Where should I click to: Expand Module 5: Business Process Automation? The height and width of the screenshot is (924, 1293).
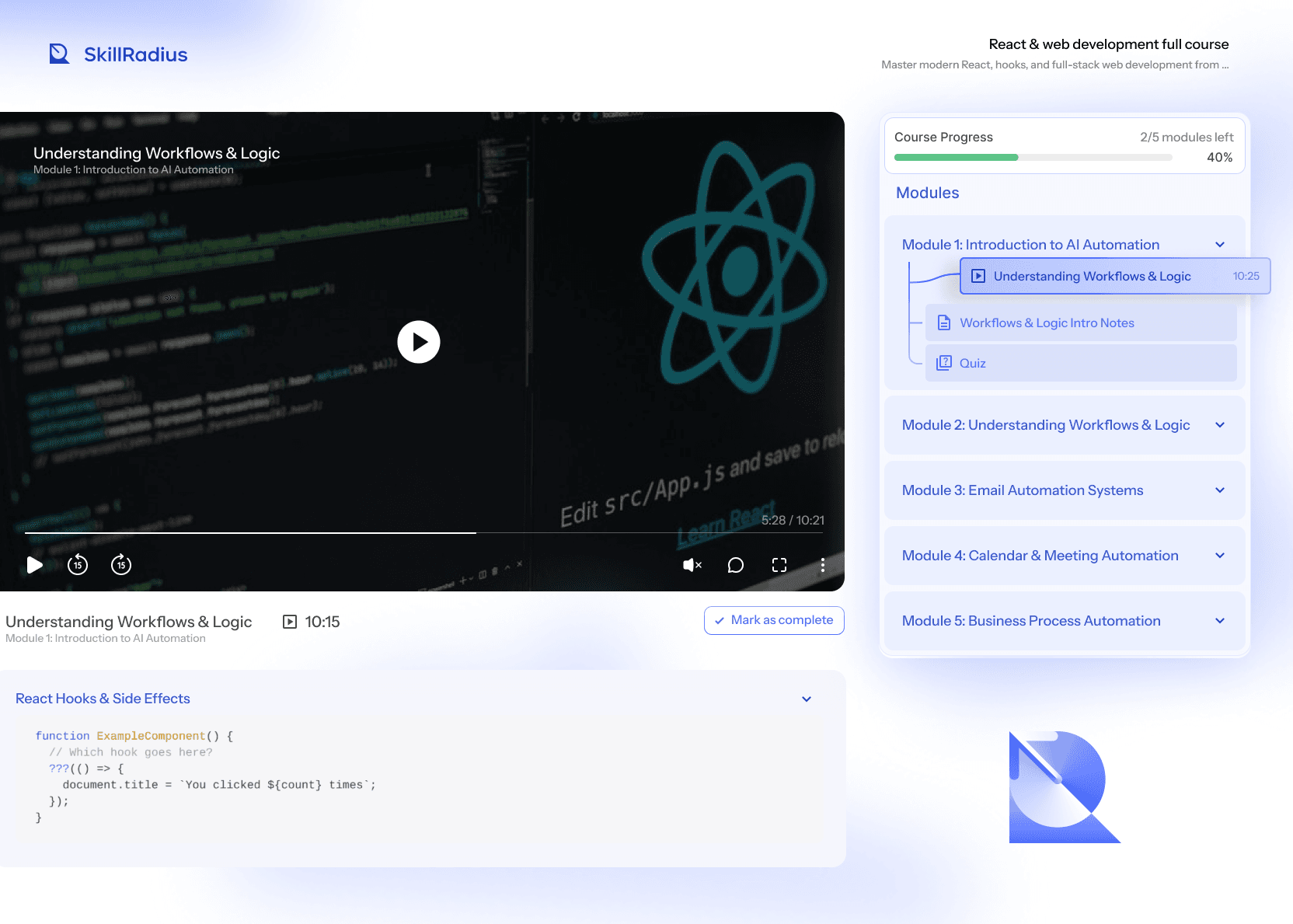coord(1065,621)
